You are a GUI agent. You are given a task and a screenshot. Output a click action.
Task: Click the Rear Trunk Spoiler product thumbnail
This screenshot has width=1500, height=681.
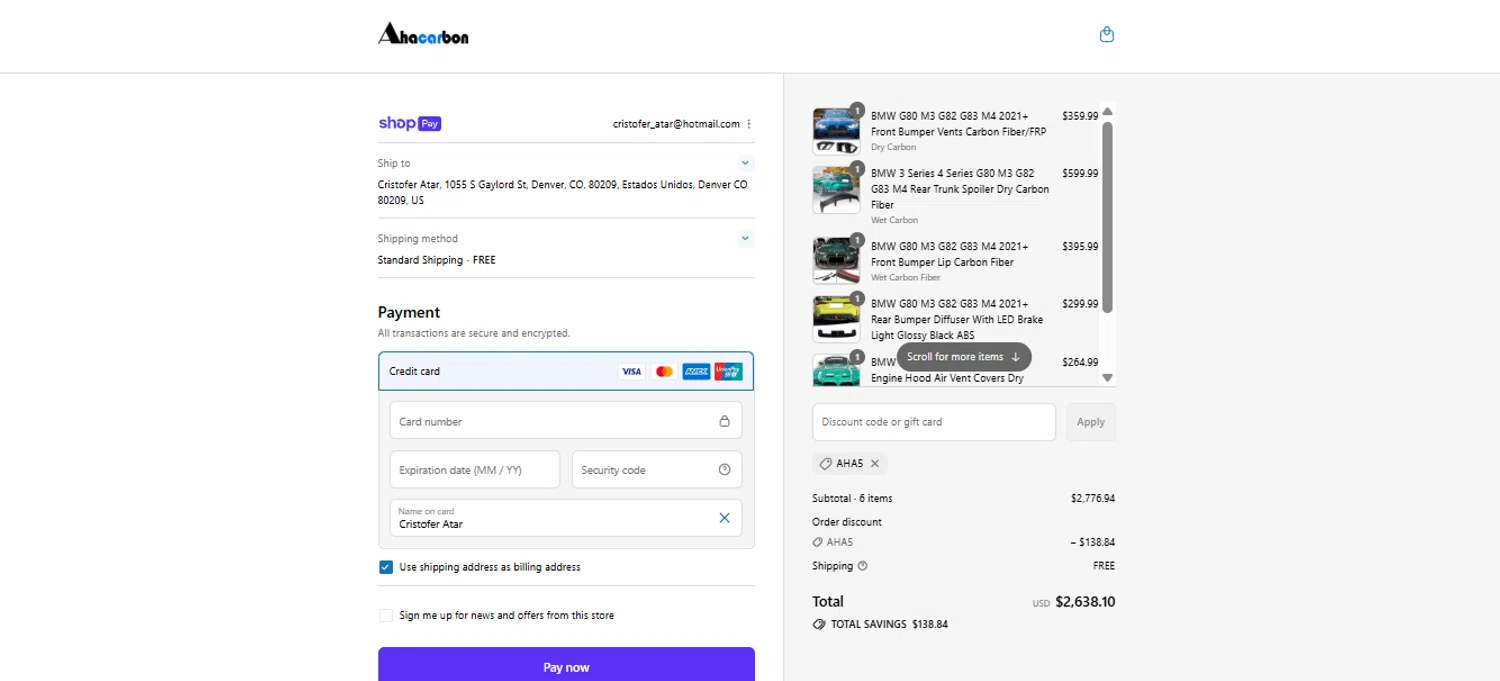click(836, 190)
